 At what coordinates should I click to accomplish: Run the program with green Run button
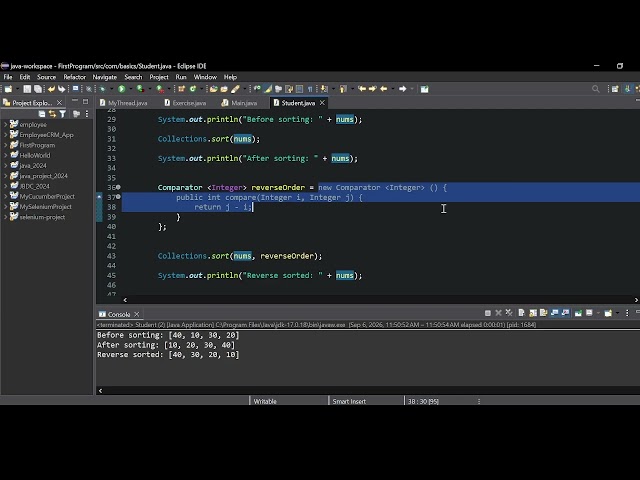[122, 89]
